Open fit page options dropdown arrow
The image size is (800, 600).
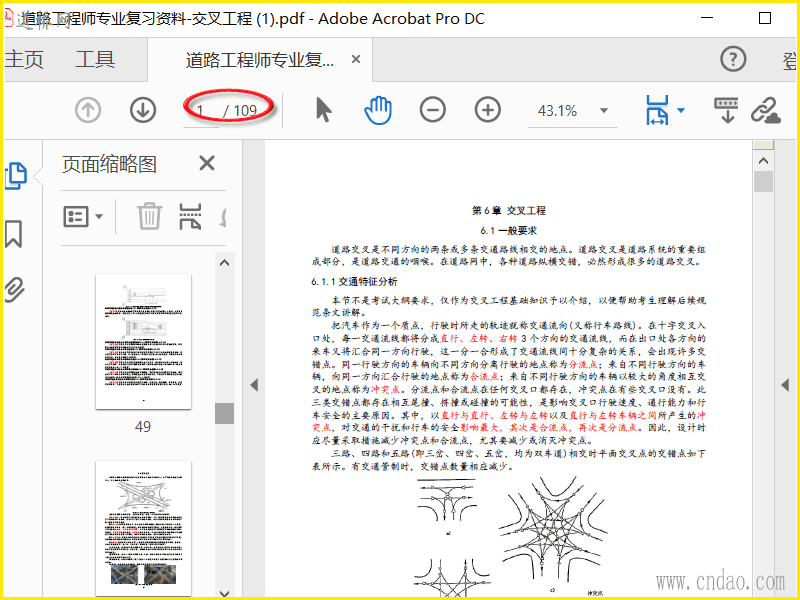(x=681, y=110)
